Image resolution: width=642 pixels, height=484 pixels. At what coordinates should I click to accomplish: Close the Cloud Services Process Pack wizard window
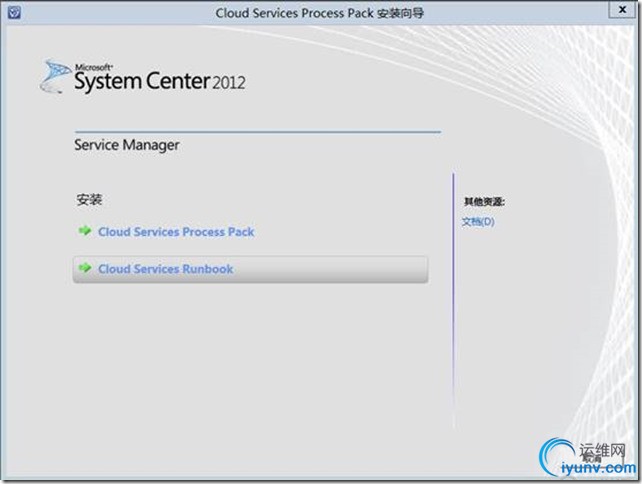tap(622, 9)
